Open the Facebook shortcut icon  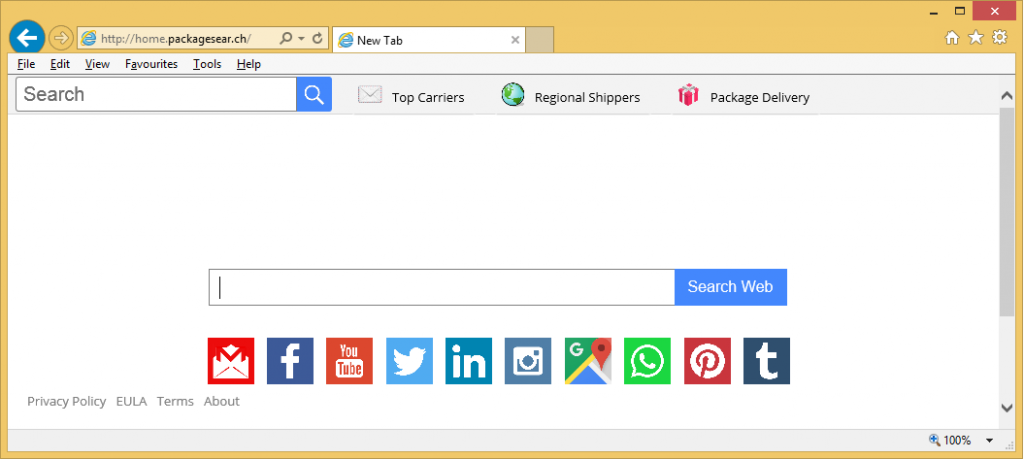[290, 361]
